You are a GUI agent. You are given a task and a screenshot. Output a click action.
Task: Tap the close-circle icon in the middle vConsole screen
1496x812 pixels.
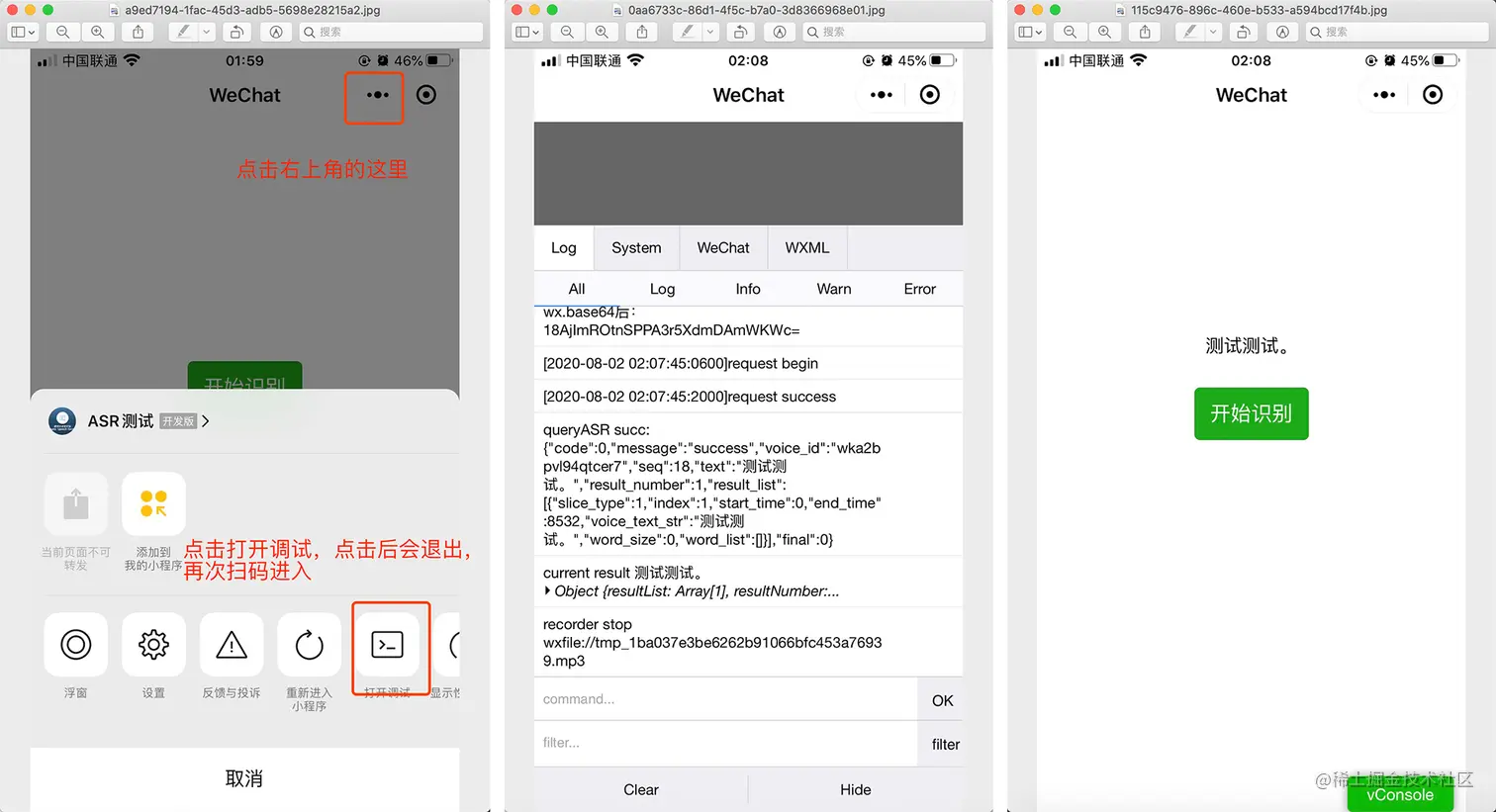[x=930, y=95]
